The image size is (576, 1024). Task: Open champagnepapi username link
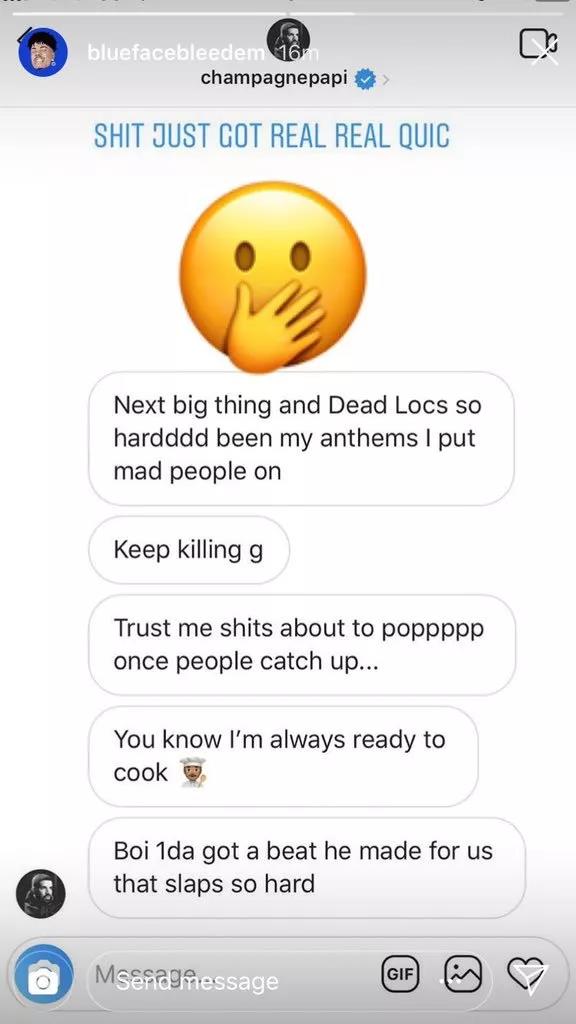tap(274, 78)
